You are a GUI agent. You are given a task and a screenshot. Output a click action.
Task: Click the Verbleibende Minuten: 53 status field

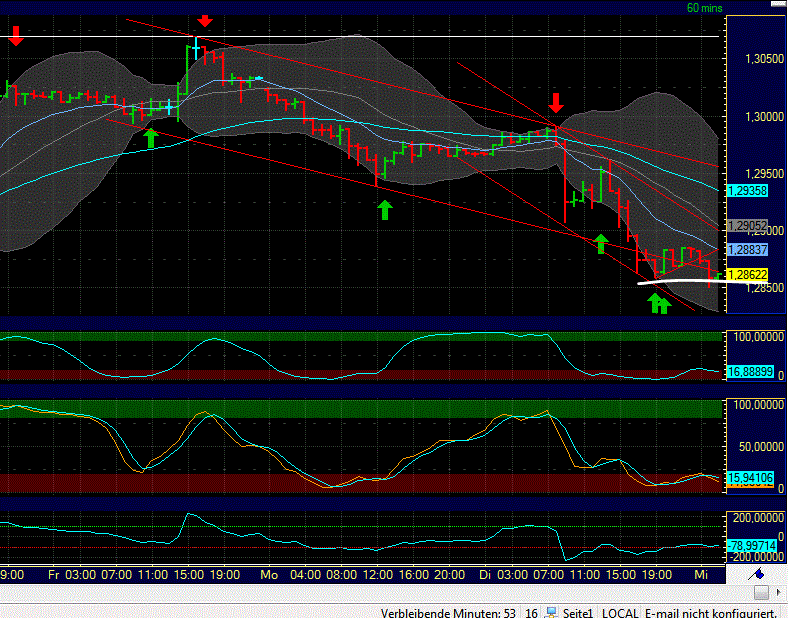(448, 613)
